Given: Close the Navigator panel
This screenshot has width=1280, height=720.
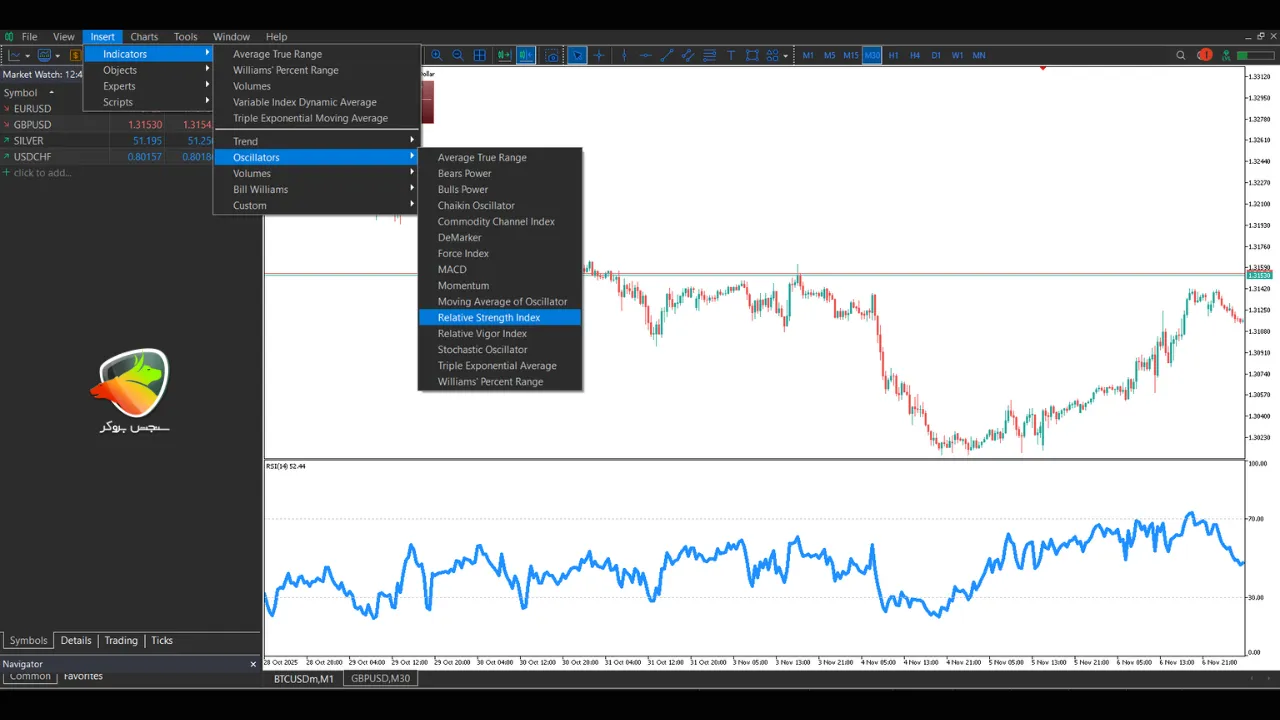Looking at the screenshot, I should pos(253,664).
